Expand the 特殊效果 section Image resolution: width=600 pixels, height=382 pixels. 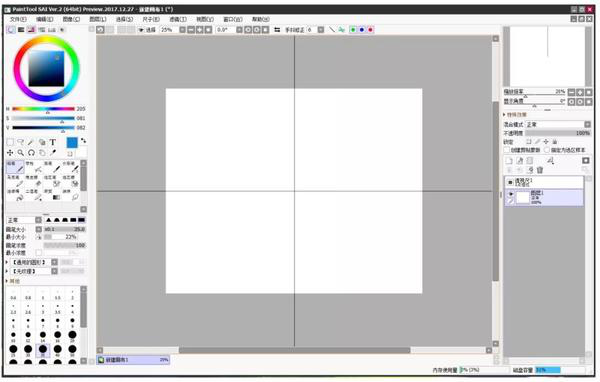(x=515, y=115)
